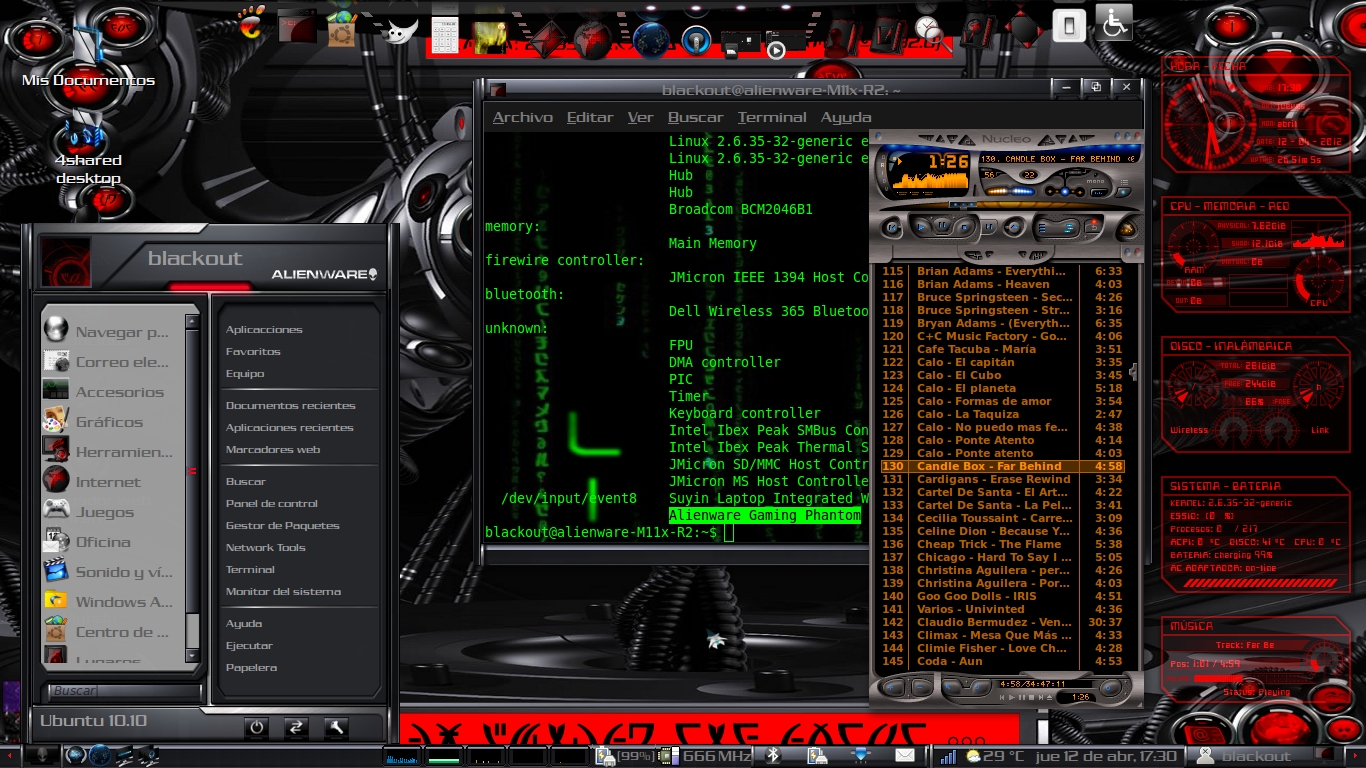Expand Accesorios category in start menu

coord(112,392)
